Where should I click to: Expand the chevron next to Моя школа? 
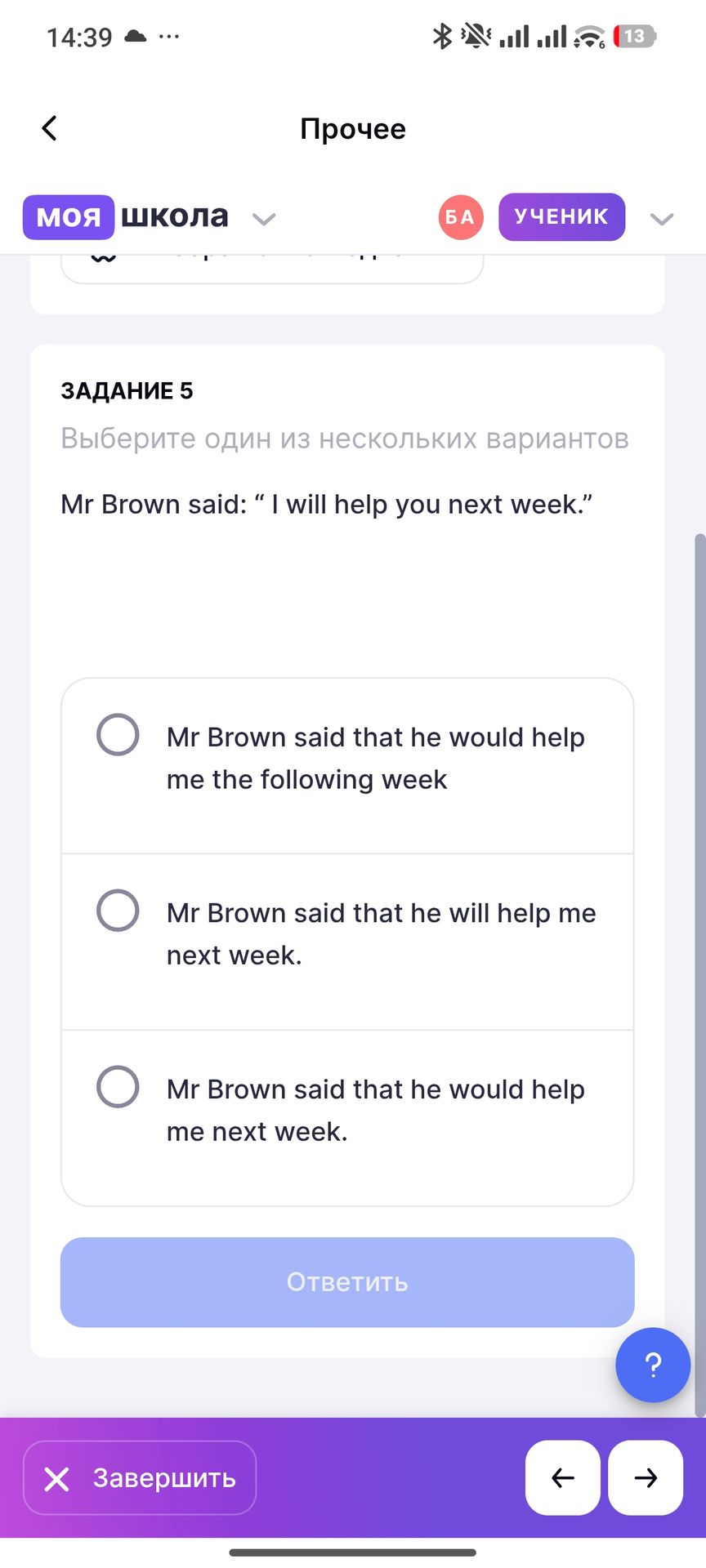(x=264, y=219)
